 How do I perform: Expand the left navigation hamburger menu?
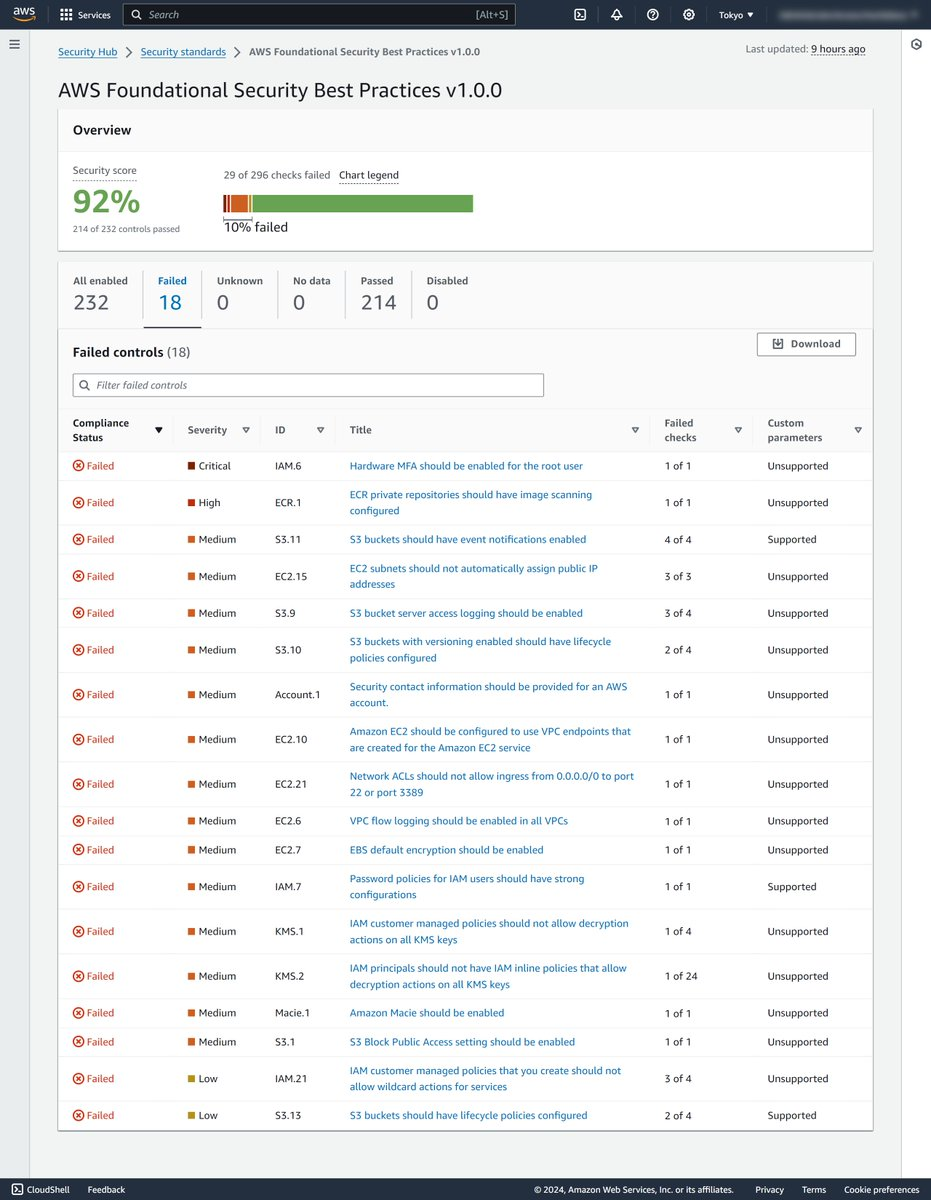point(14,44)
